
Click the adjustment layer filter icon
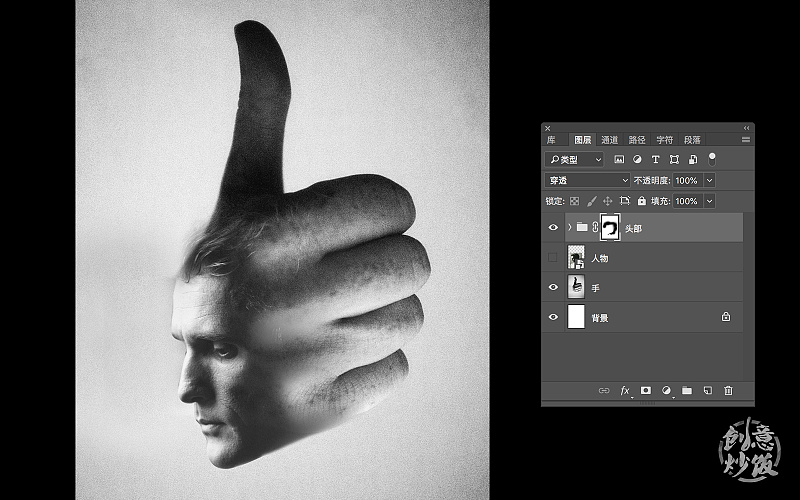637,160
